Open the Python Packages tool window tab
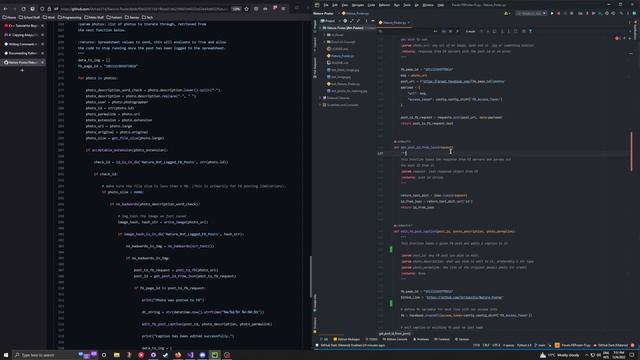 coord(347,340)
